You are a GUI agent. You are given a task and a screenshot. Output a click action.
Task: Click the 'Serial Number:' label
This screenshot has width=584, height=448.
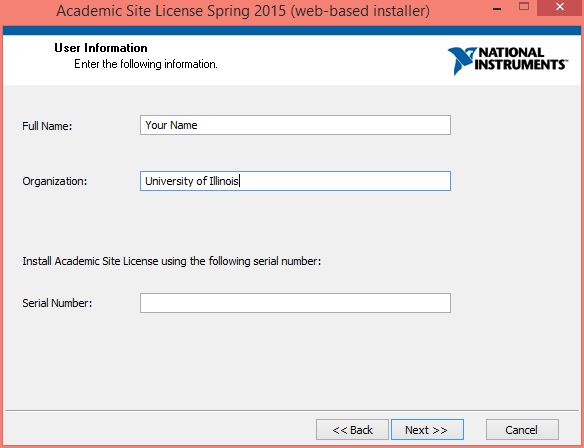(57, 303)
